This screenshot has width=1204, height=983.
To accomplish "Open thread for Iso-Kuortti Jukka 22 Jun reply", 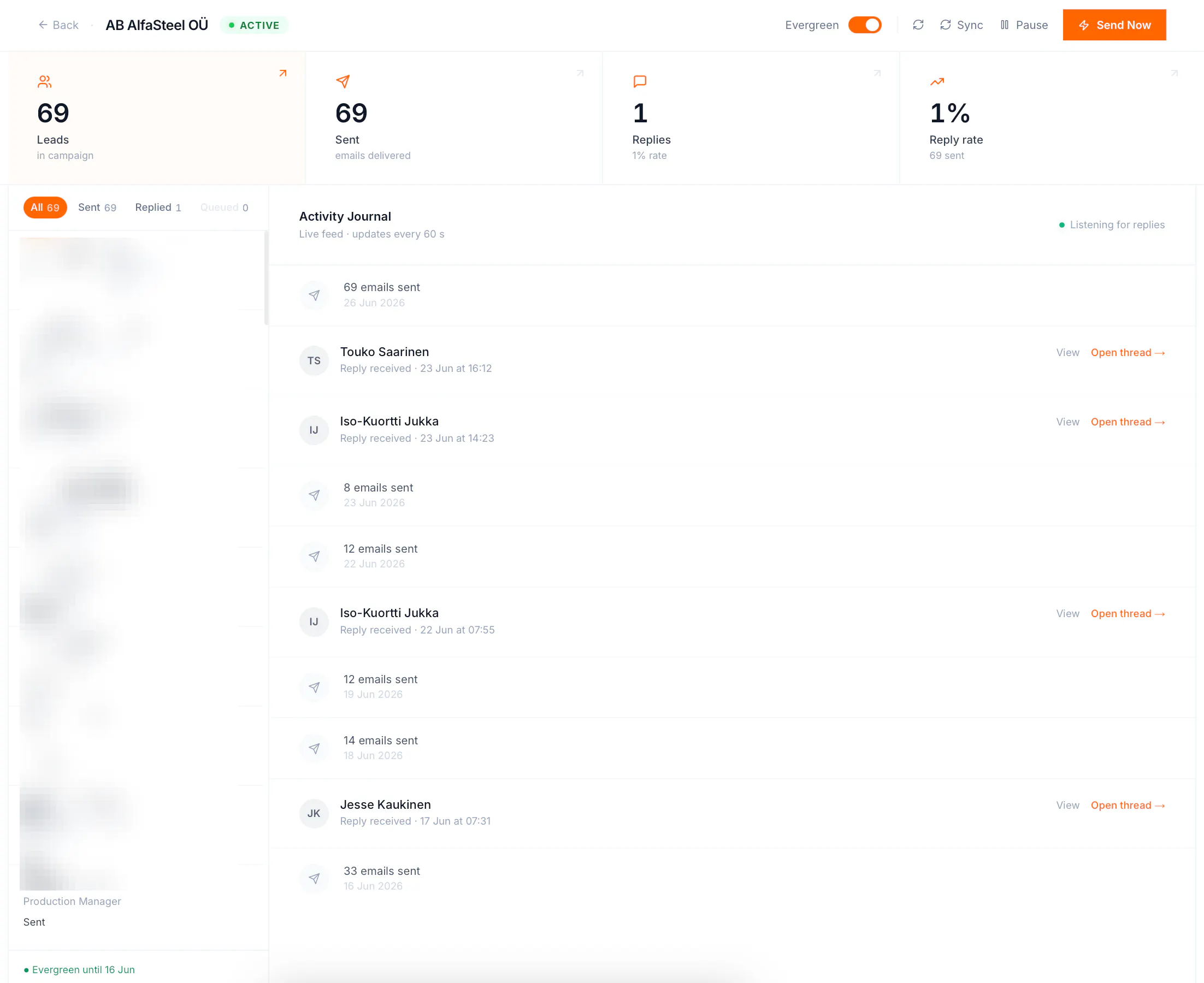I will (x=1128, y=614).
